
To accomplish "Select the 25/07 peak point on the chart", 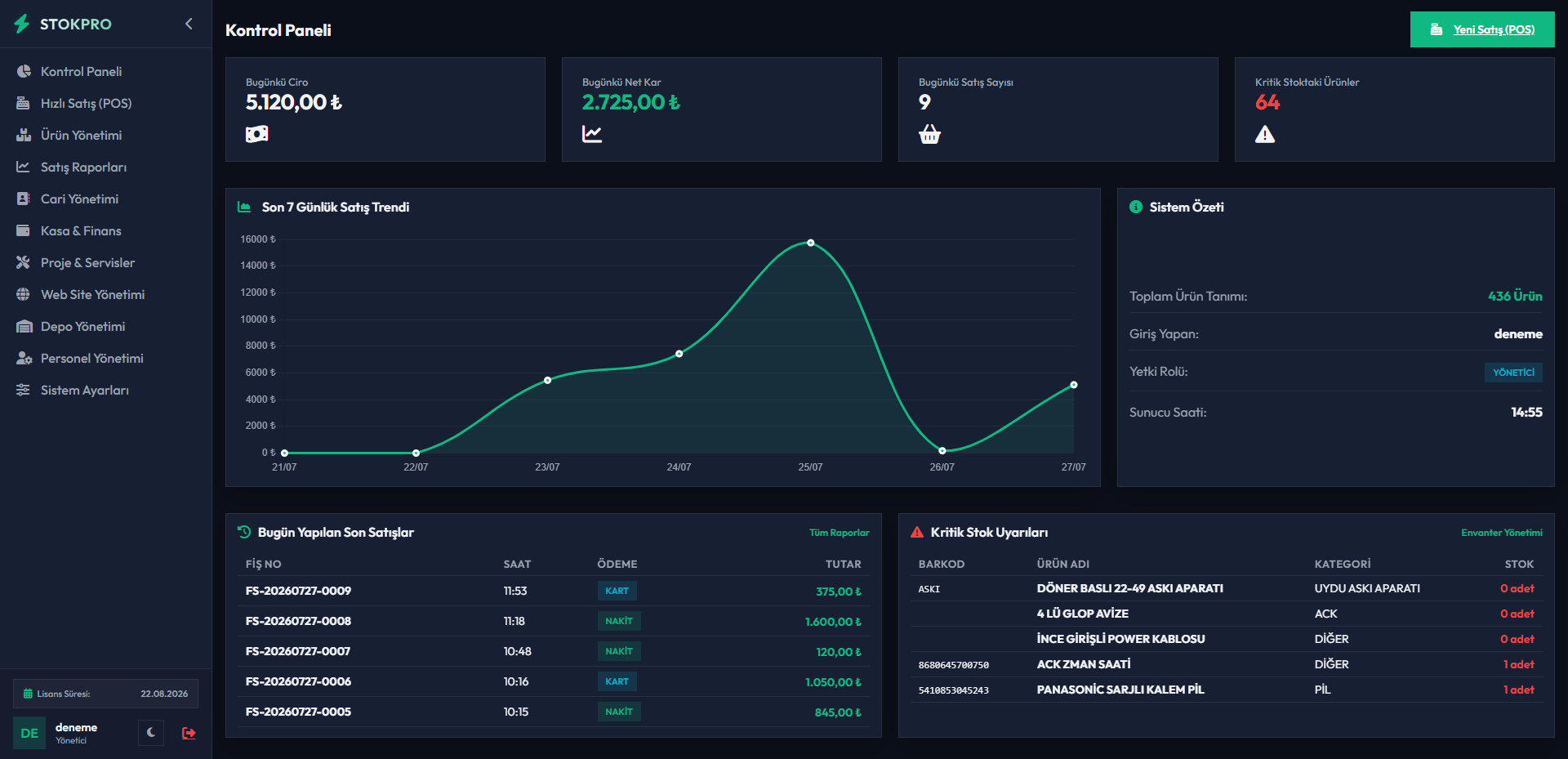I will coord(811,243).
